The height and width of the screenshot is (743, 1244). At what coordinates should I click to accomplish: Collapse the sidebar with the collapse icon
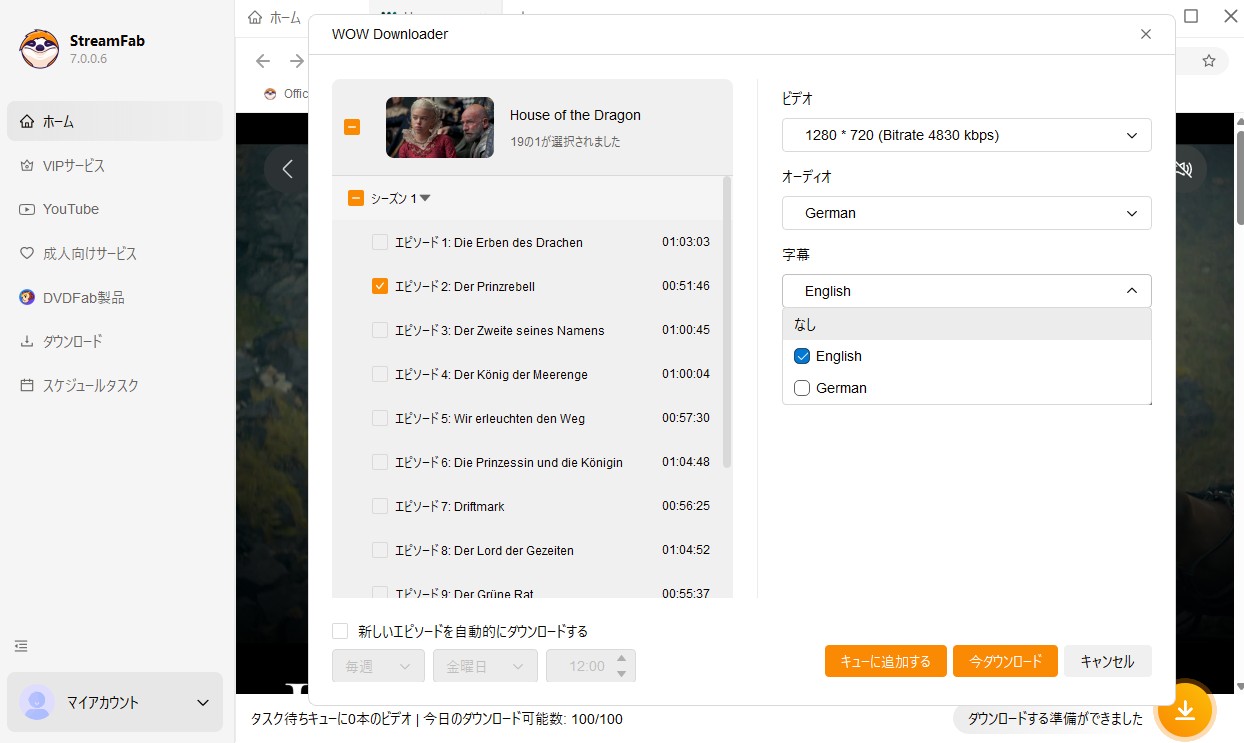point(20,646)
